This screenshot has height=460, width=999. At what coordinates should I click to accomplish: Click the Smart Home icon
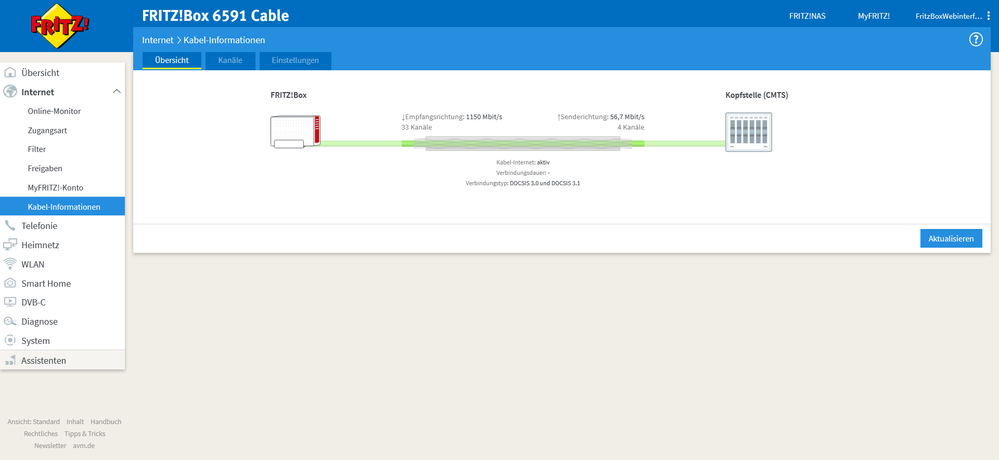(x=10, y=283)
